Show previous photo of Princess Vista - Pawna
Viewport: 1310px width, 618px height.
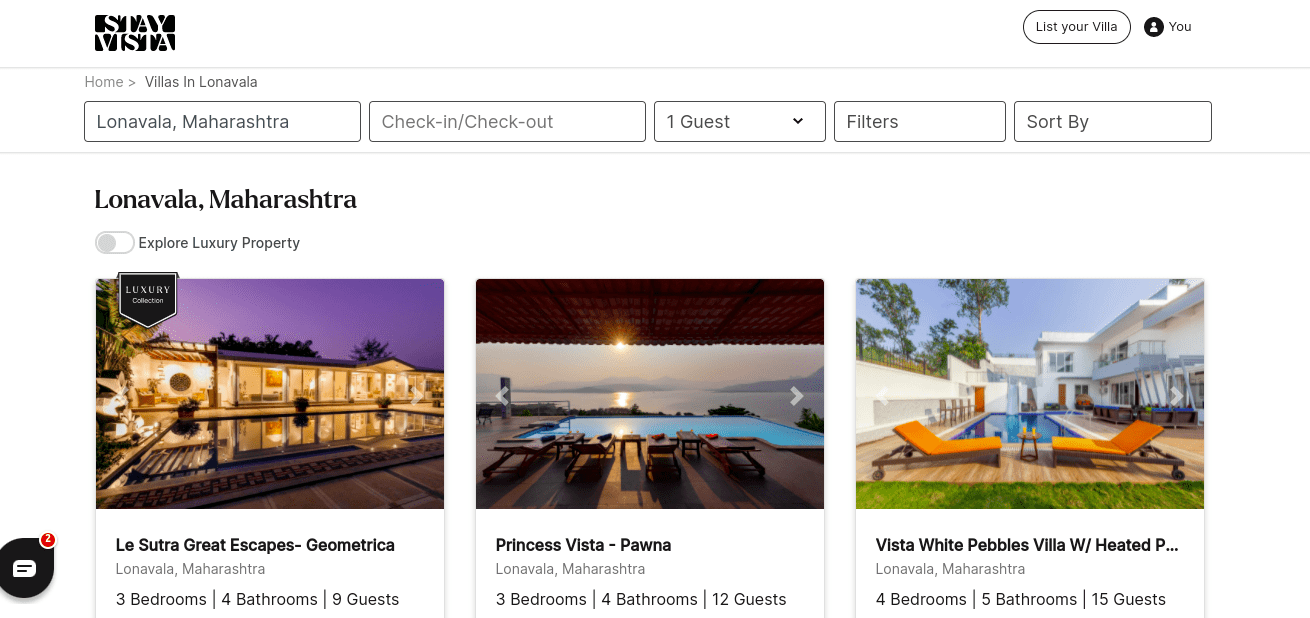502,396
